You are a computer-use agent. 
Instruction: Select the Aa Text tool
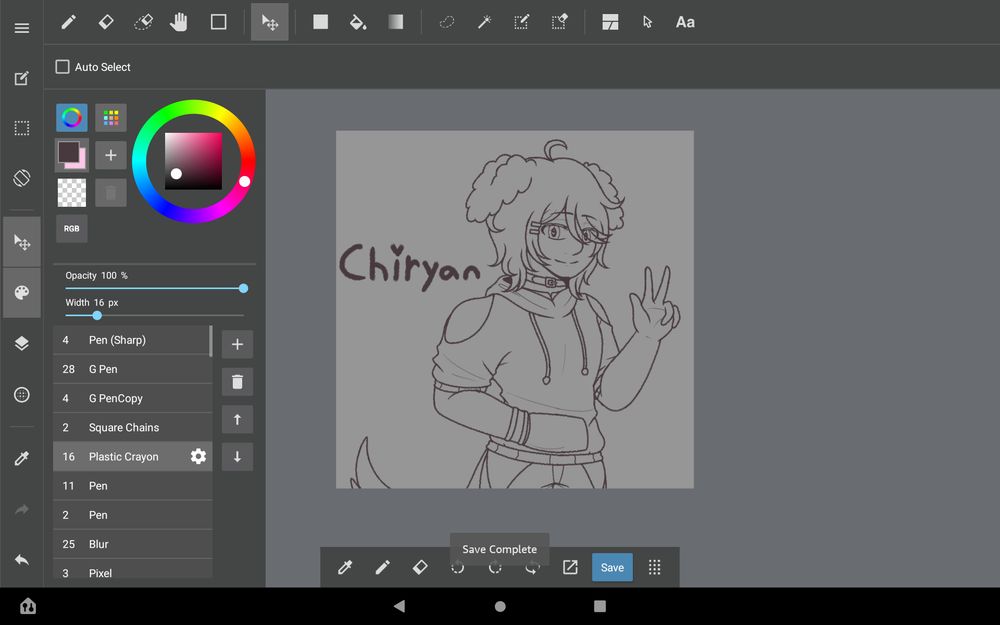pyautogui.click(x=685, y=22)
